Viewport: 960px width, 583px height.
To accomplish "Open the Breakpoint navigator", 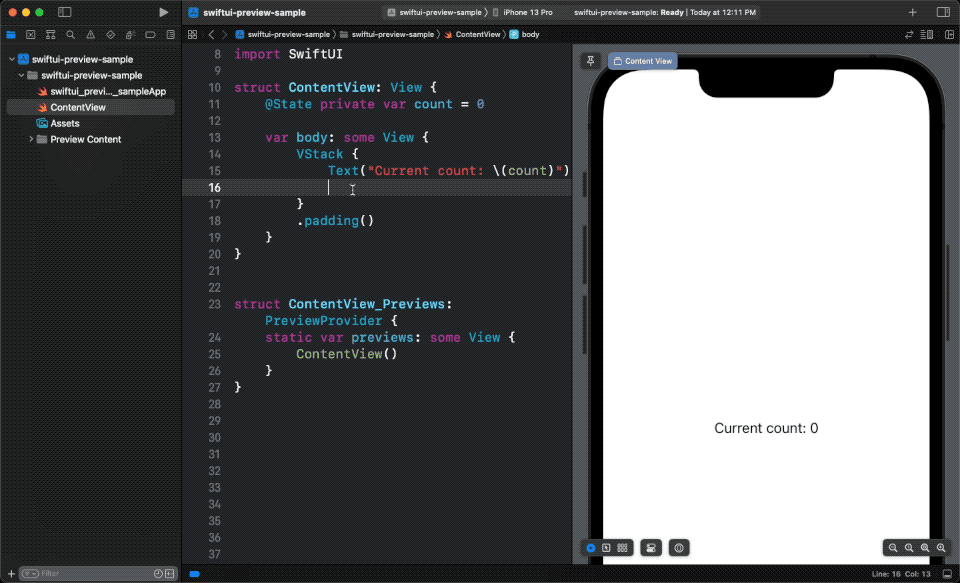I will pyautogui.click(x=151, y=34).
